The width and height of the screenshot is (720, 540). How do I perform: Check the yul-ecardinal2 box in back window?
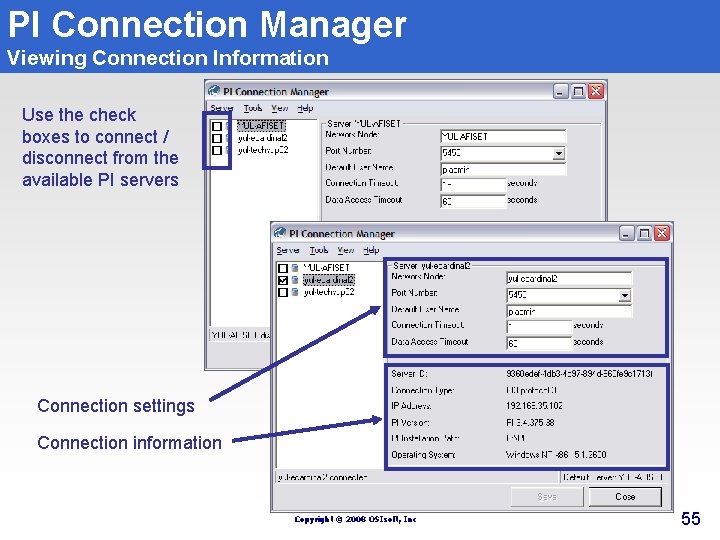(217, 138)
